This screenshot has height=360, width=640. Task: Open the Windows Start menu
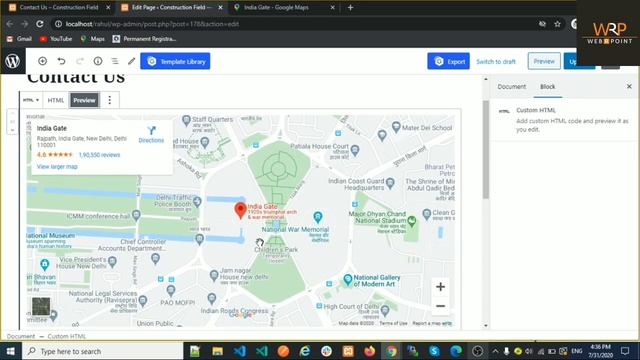point(11,351)
